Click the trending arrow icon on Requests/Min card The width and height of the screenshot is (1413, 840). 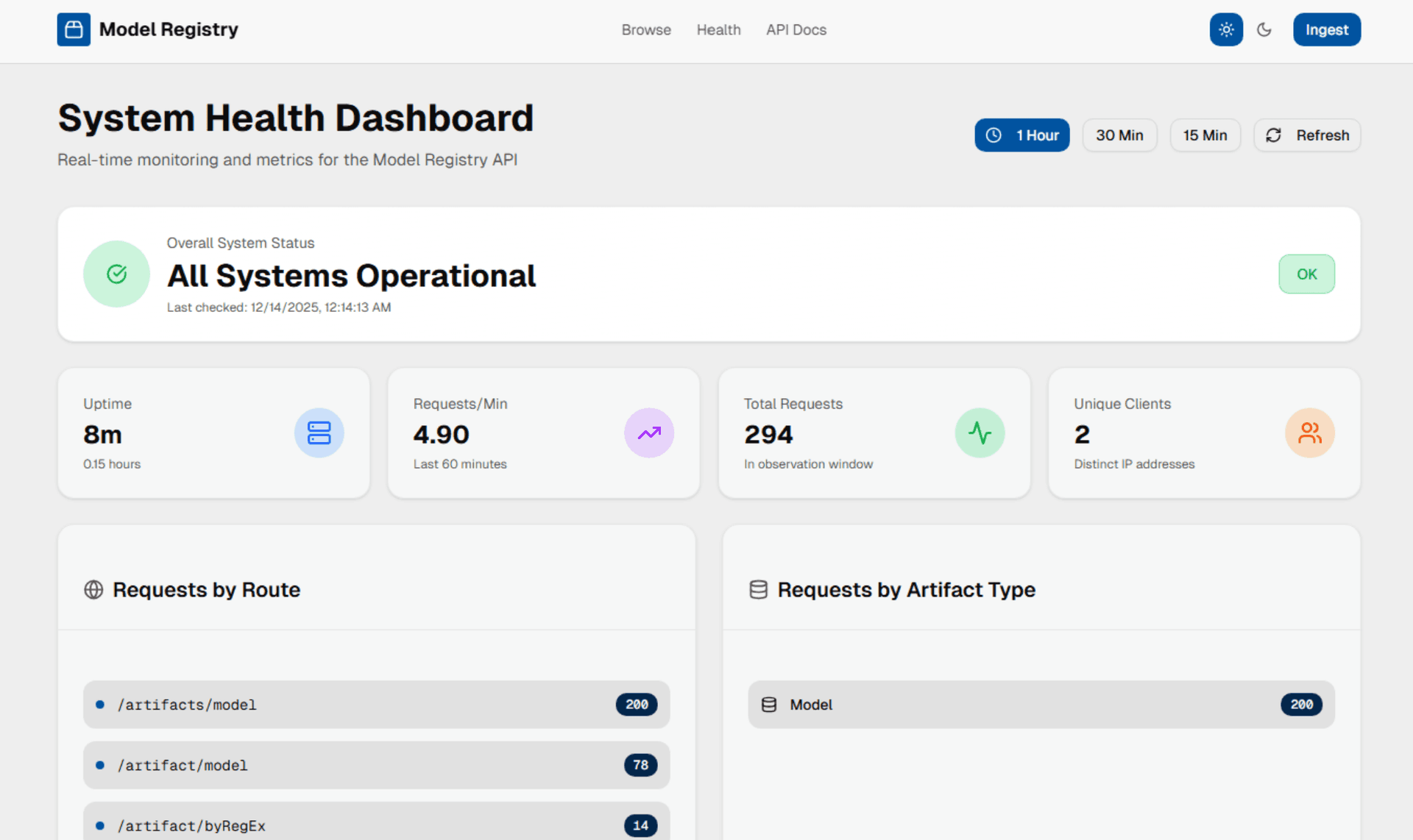[649, 433]
